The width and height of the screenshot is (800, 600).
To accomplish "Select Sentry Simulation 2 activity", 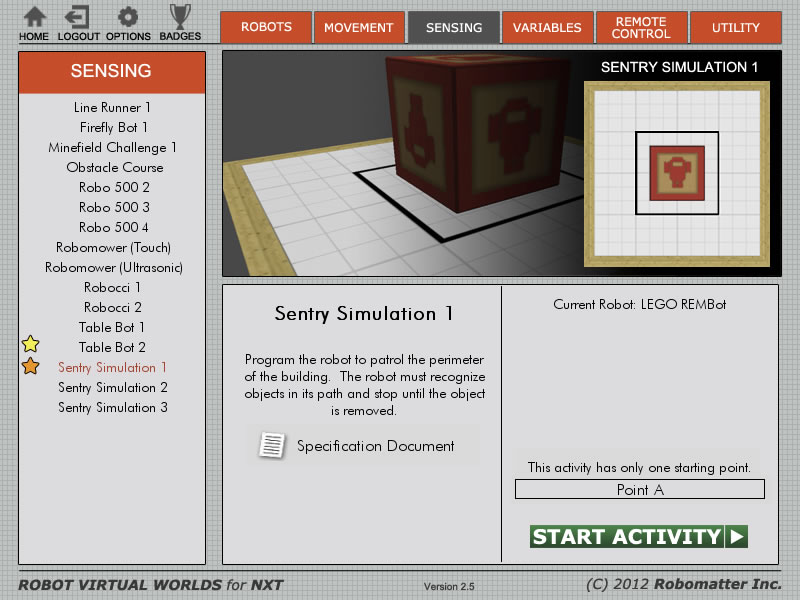I will coord(113,387).
